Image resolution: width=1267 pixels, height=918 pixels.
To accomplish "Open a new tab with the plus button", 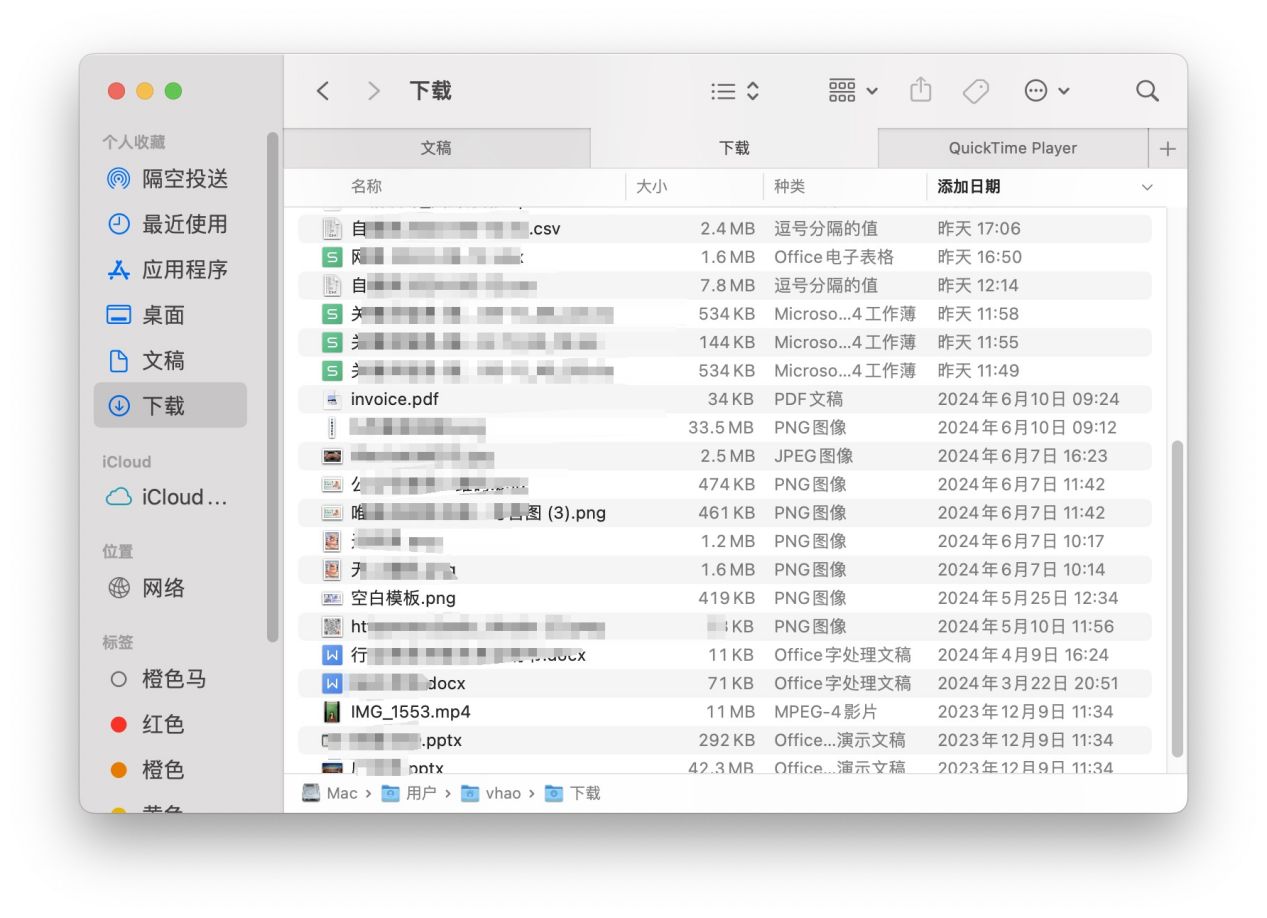I will [1166, 148].
